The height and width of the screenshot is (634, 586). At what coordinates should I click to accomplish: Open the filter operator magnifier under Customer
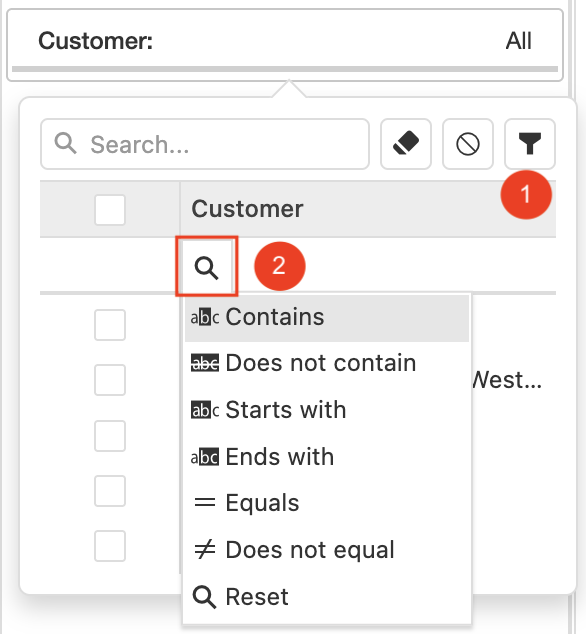tap(206, 268)
